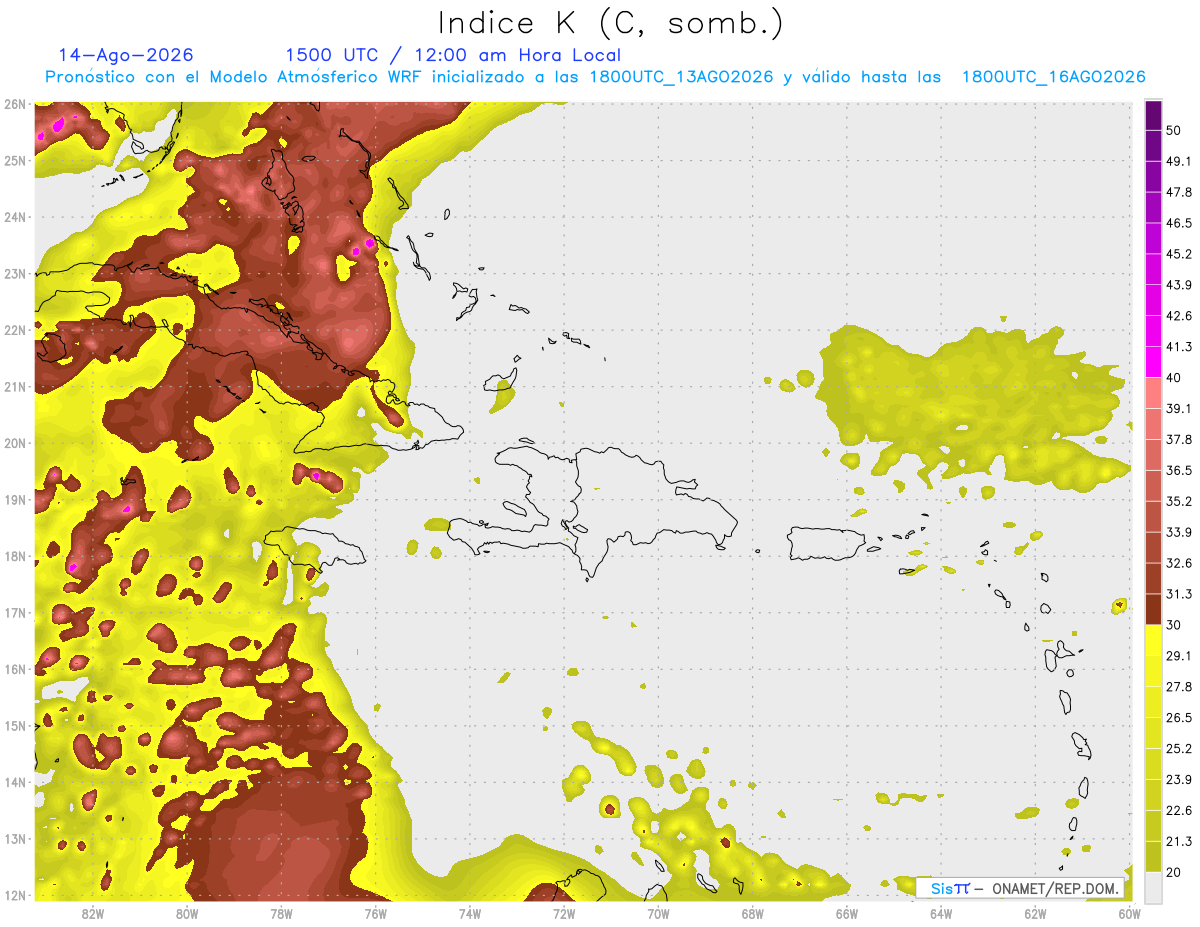
Task: Click the colorbar value "37.8"
Action: click(x=1179, y=439)
